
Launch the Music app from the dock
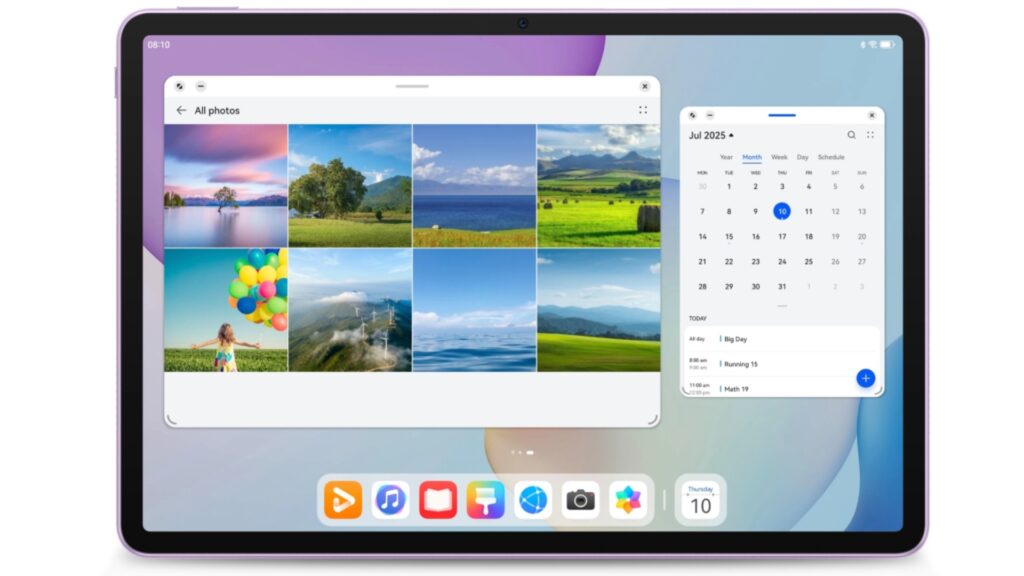[x=390, y=499]
